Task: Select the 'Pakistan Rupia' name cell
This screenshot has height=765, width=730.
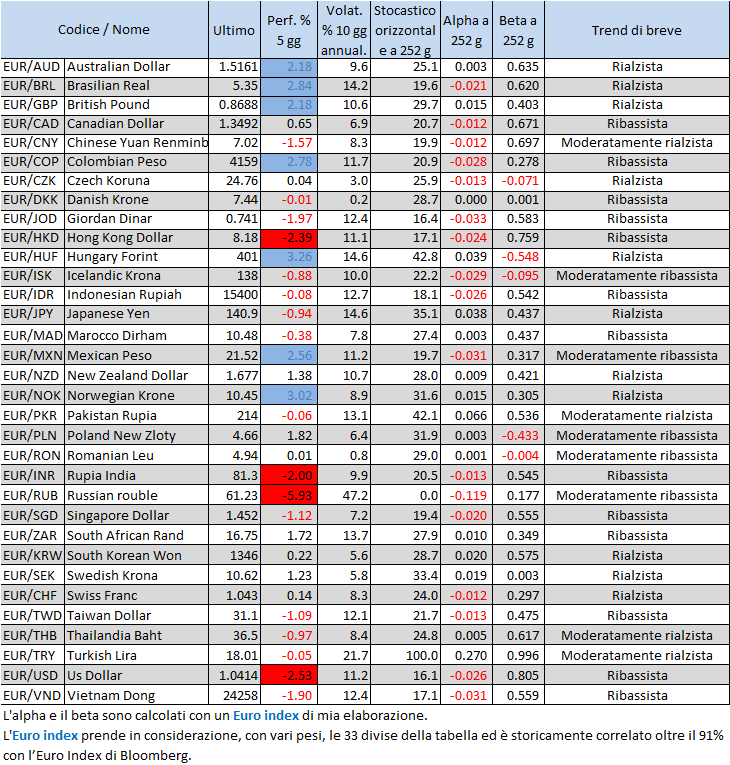Action: click(137, 416)
